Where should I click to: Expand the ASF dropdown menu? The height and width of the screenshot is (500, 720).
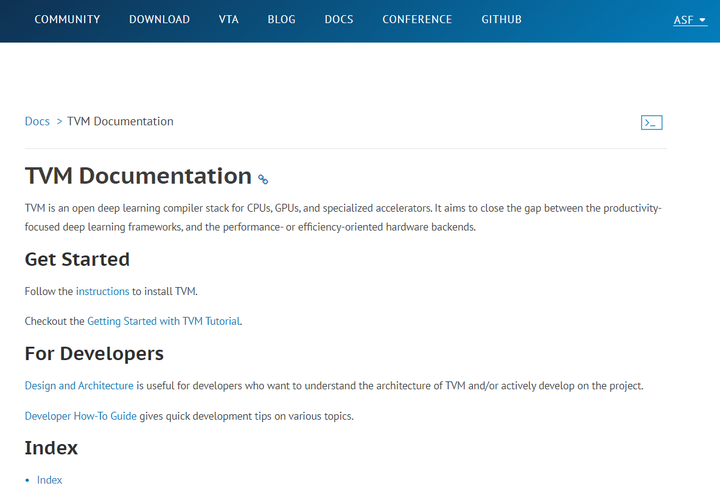point(690,19)
